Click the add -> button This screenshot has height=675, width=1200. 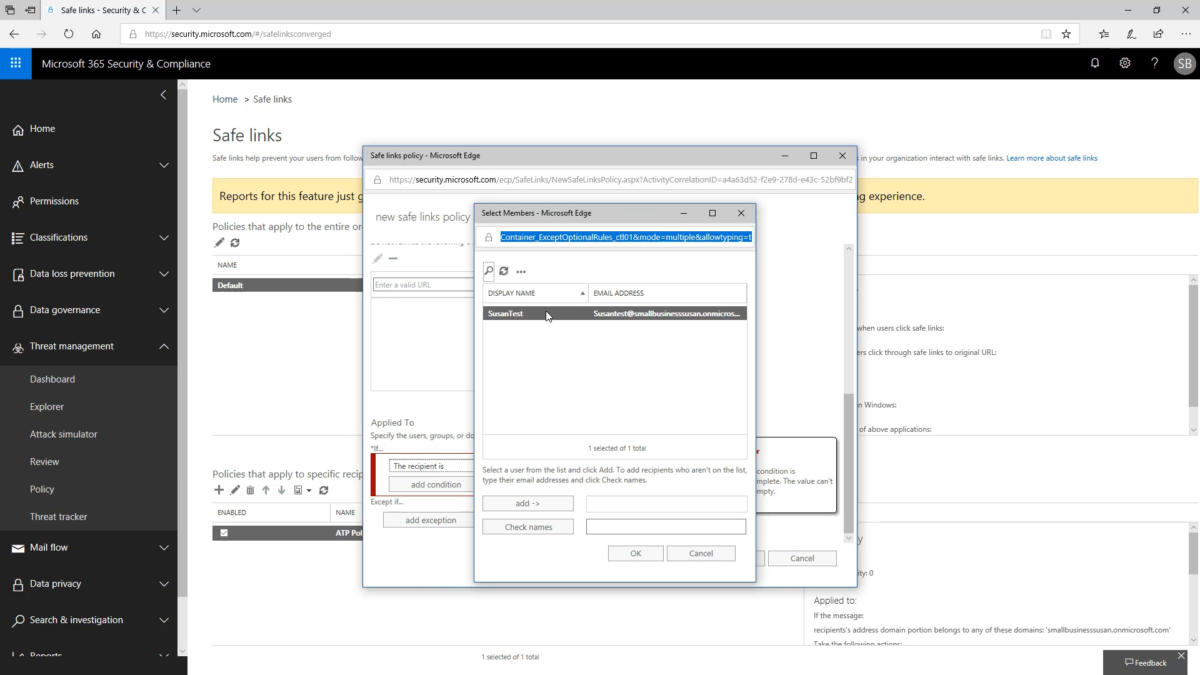click(x=528, y=504)
